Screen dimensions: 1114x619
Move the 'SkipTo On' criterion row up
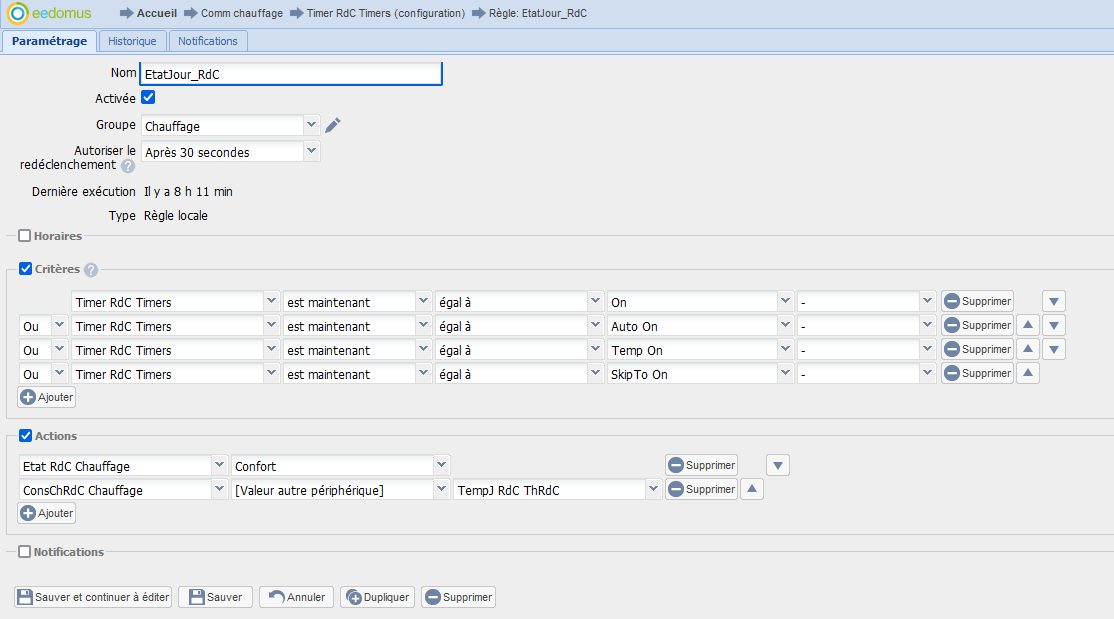tap(1027, 374)
